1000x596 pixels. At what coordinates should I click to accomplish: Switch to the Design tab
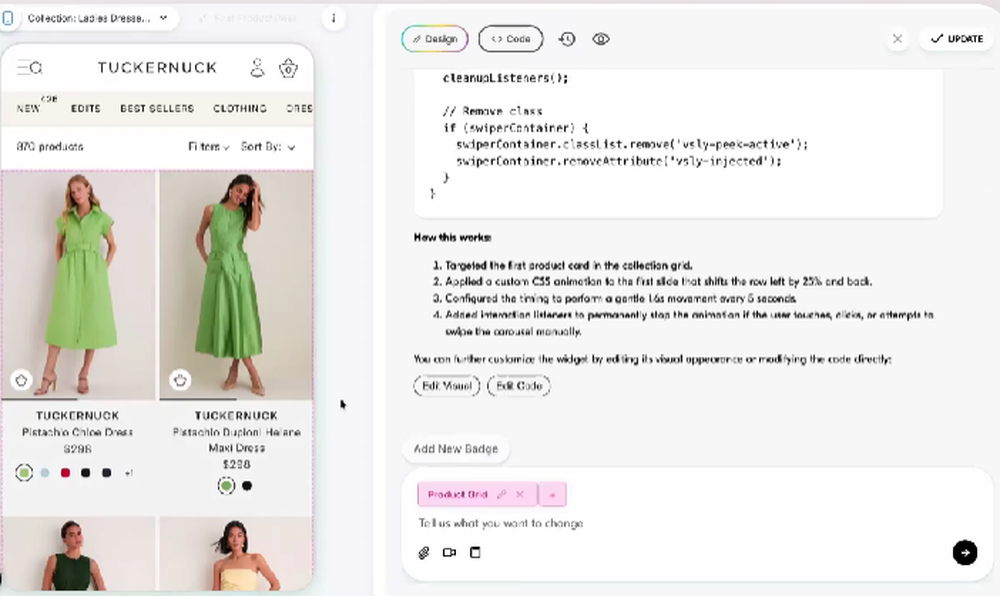434,39
